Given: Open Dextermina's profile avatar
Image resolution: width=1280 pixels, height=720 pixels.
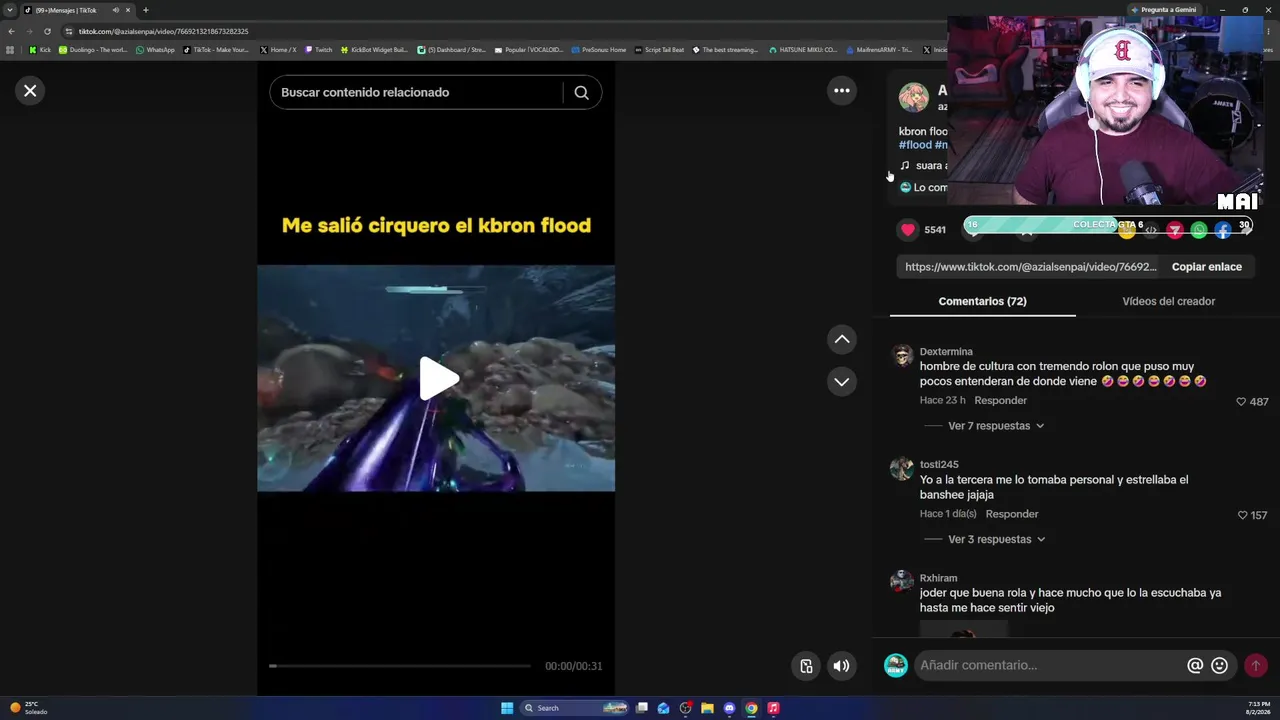Looking at the screenshot, I should [x=902, y=356].
